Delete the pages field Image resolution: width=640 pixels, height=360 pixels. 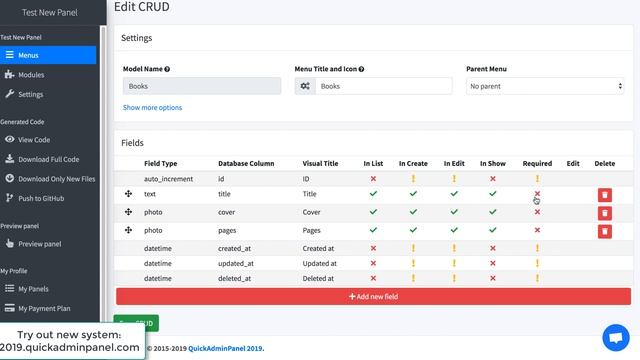tap(604, 231)
